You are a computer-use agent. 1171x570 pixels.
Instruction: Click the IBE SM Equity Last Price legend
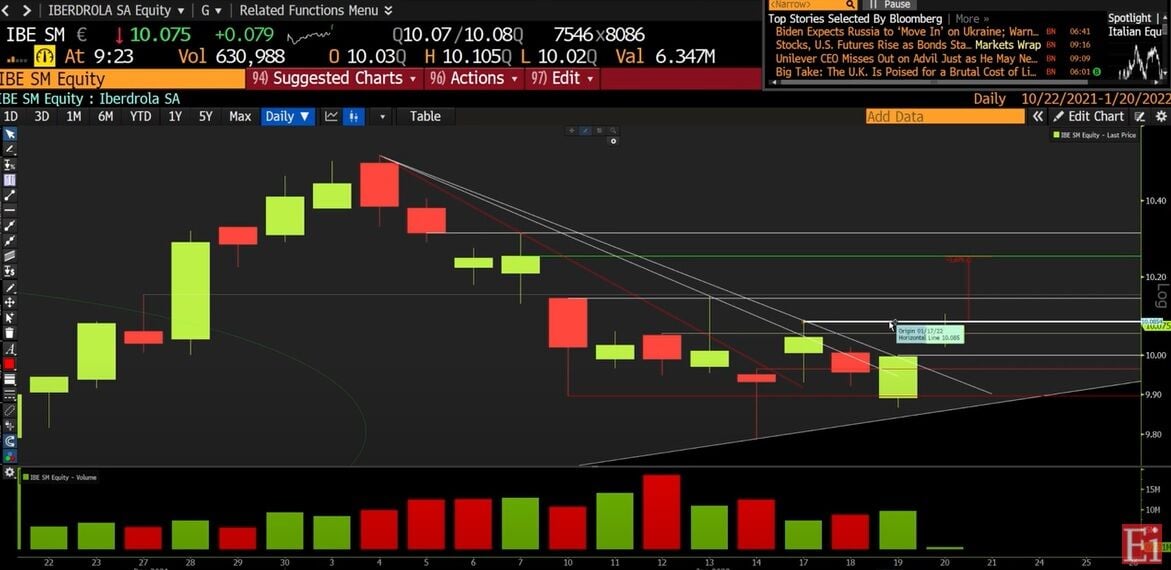1094,135
